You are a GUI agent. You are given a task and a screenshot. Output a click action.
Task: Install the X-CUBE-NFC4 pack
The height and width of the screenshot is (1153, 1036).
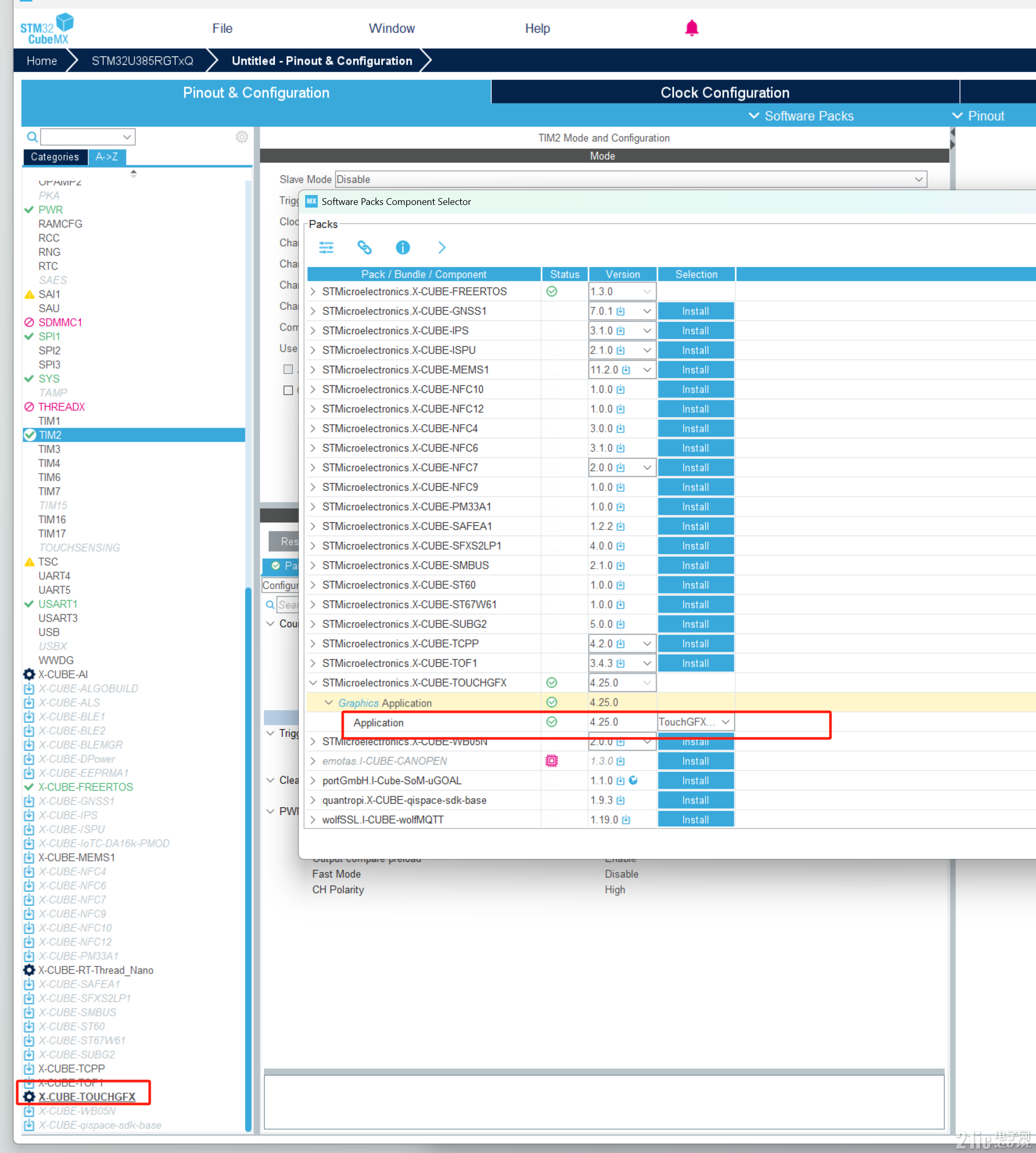(695, 429)
